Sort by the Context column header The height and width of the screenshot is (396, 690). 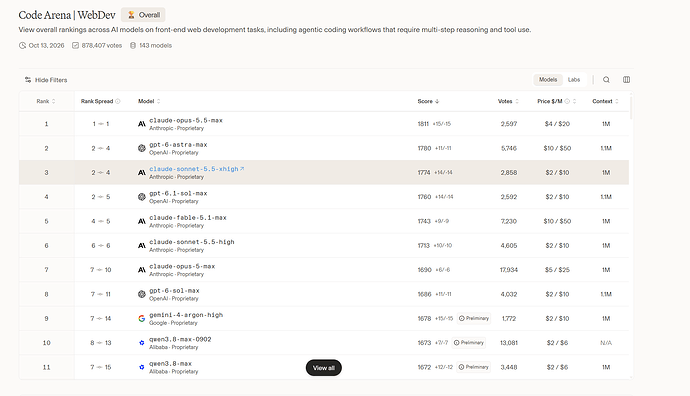(x=606, y=101)
